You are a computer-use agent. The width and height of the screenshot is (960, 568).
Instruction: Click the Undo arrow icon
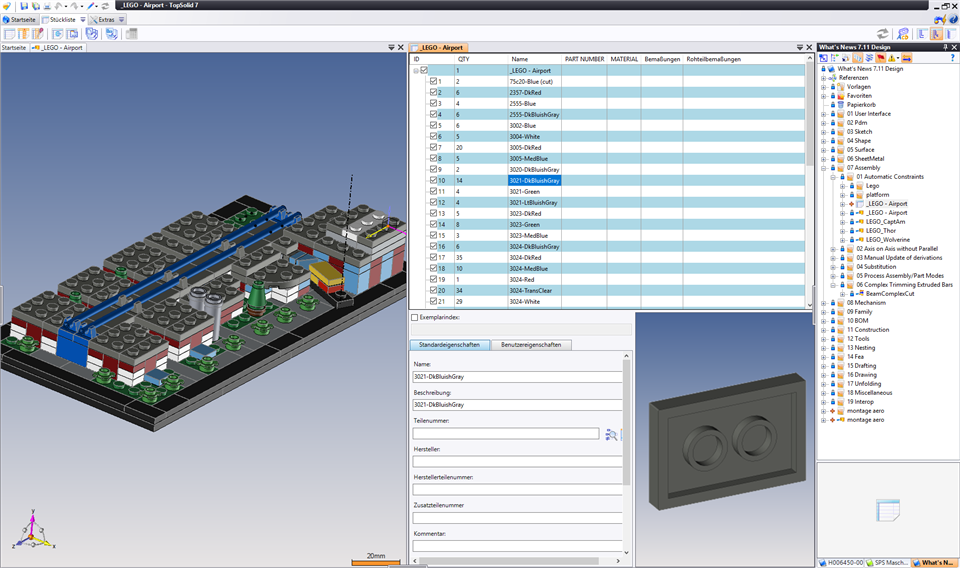pyautogui.click(x=59, y=6)
